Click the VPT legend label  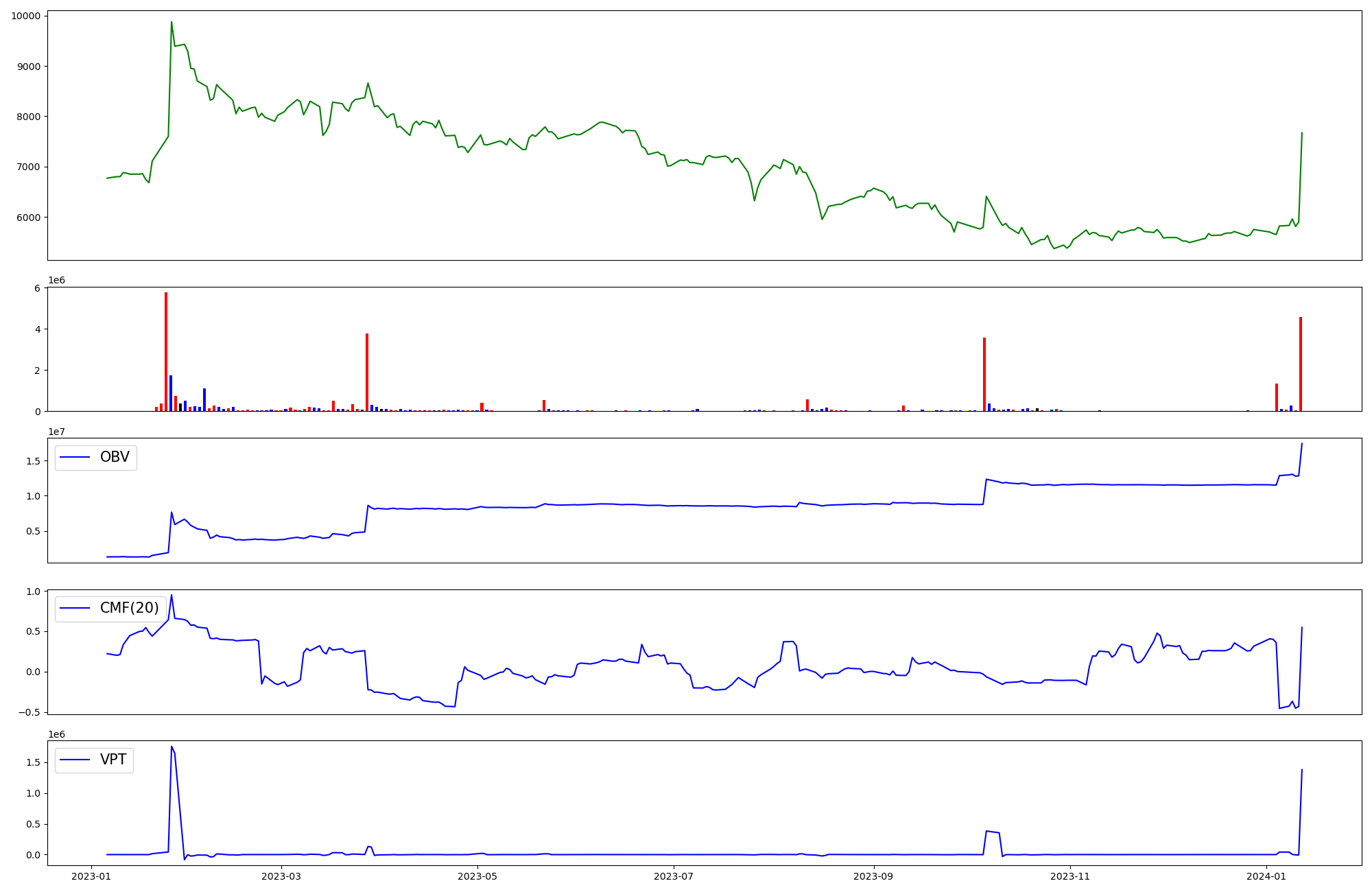point(113,760)
